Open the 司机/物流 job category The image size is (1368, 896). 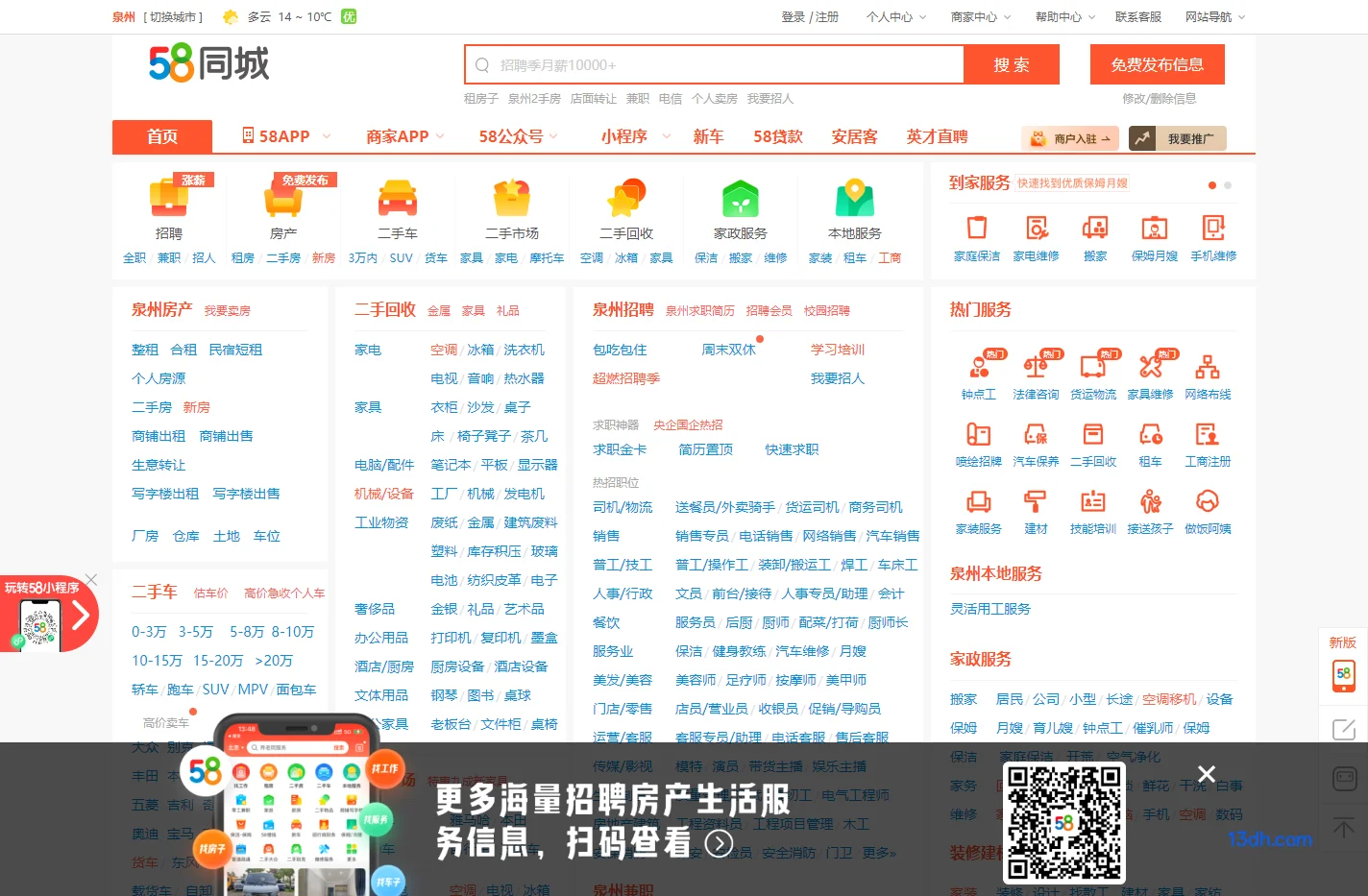(623, 507)
